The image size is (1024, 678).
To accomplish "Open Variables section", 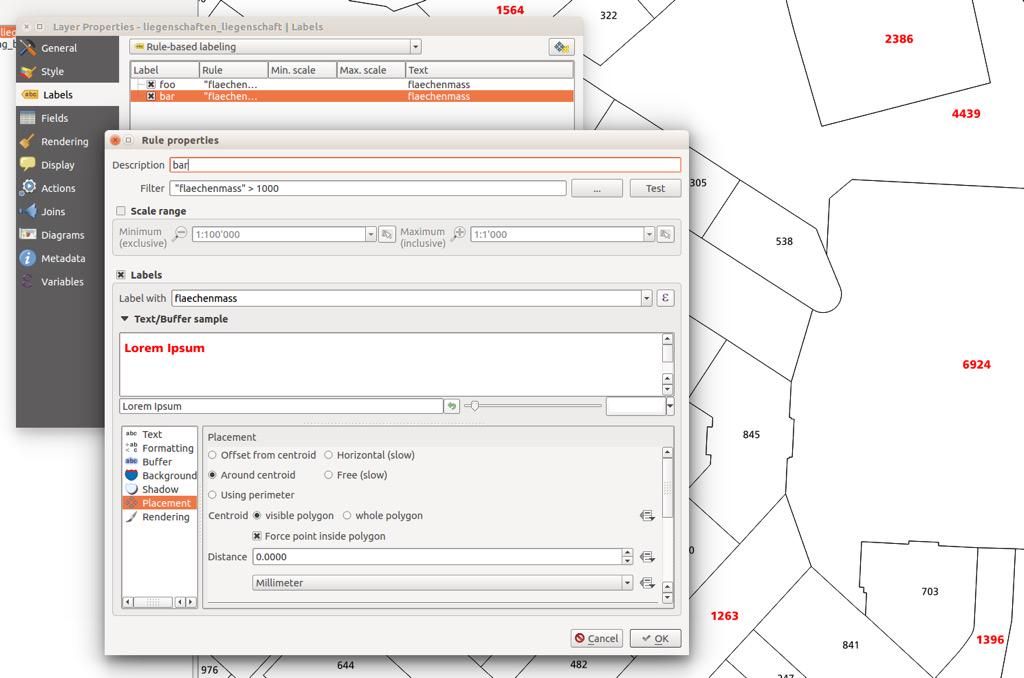I will click(62, 282).
